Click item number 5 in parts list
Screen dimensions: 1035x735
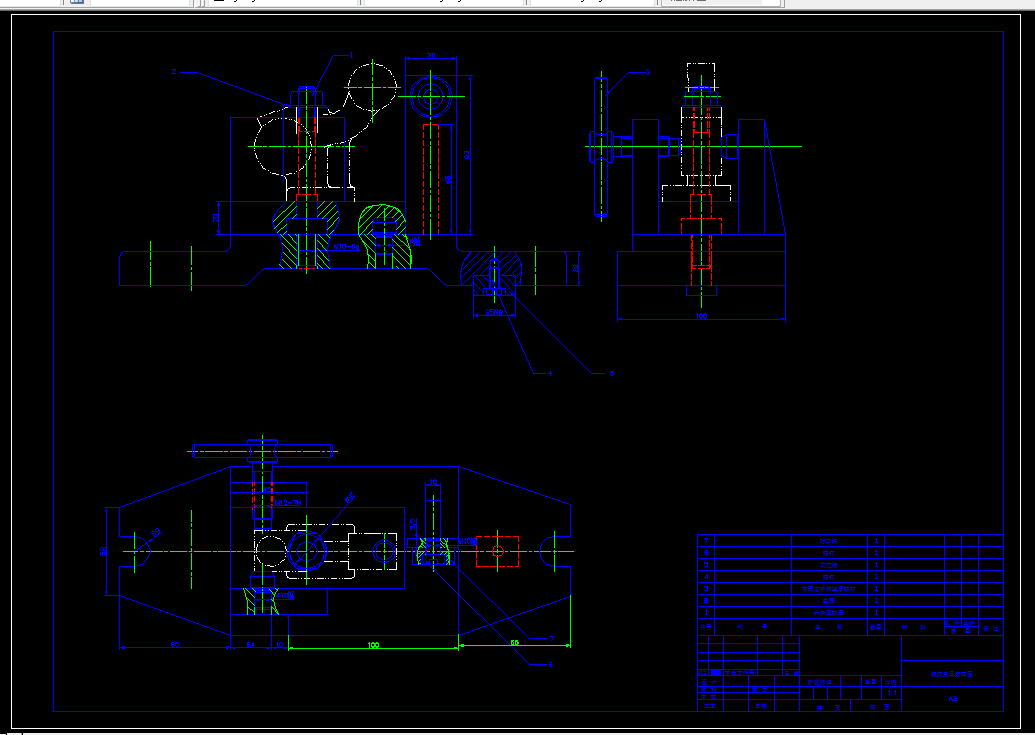tap(706, 565)
